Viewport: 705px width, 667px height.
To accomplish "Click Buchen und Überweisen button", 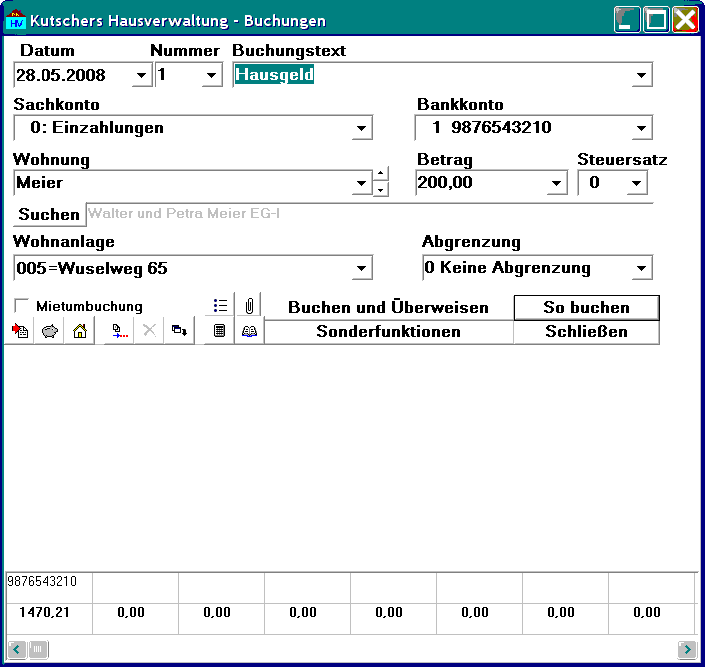I will click(x=388, y=307).
